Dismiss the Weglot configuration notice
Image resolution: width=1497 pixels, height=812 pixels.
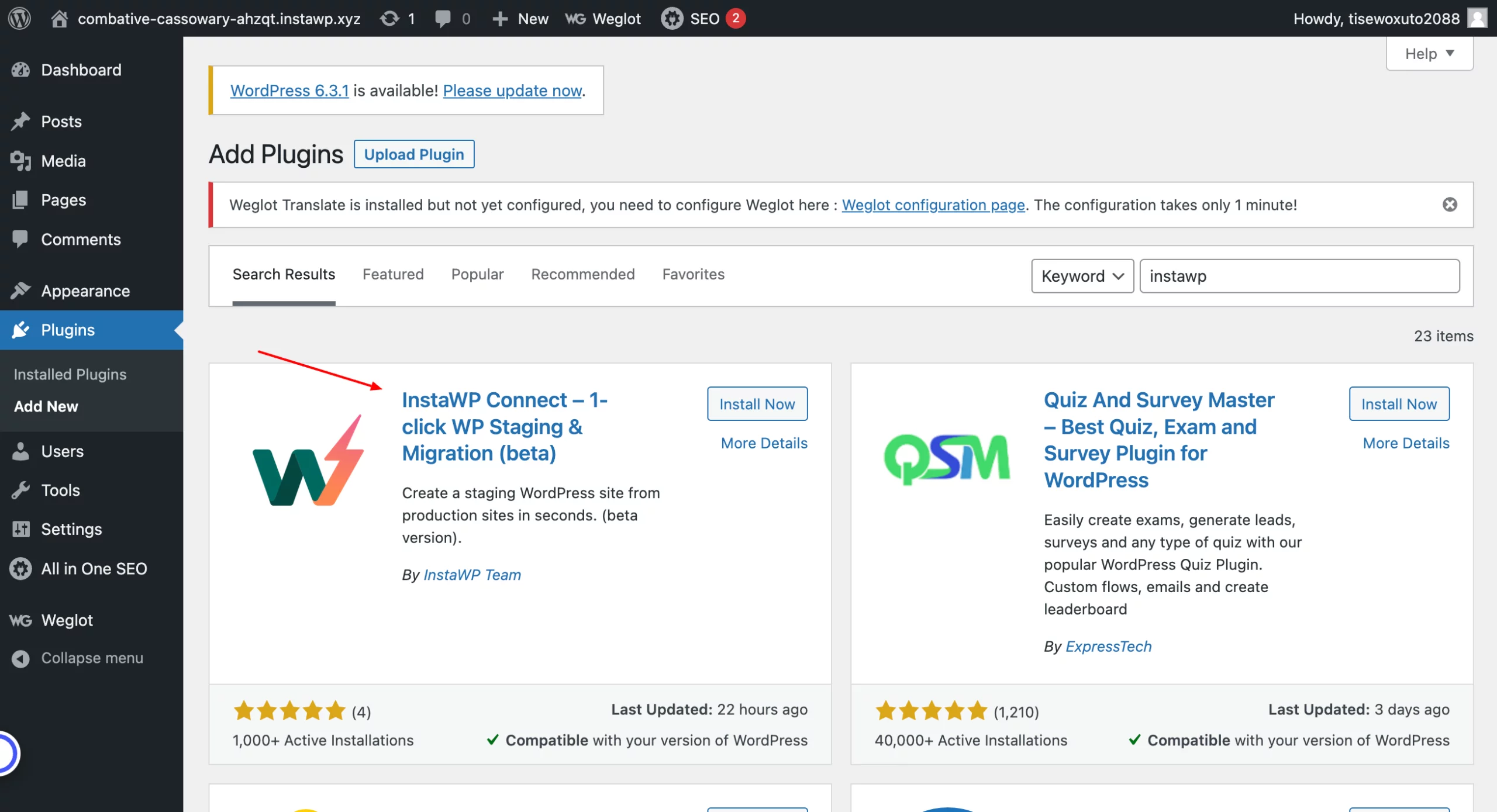[1450, 205]
